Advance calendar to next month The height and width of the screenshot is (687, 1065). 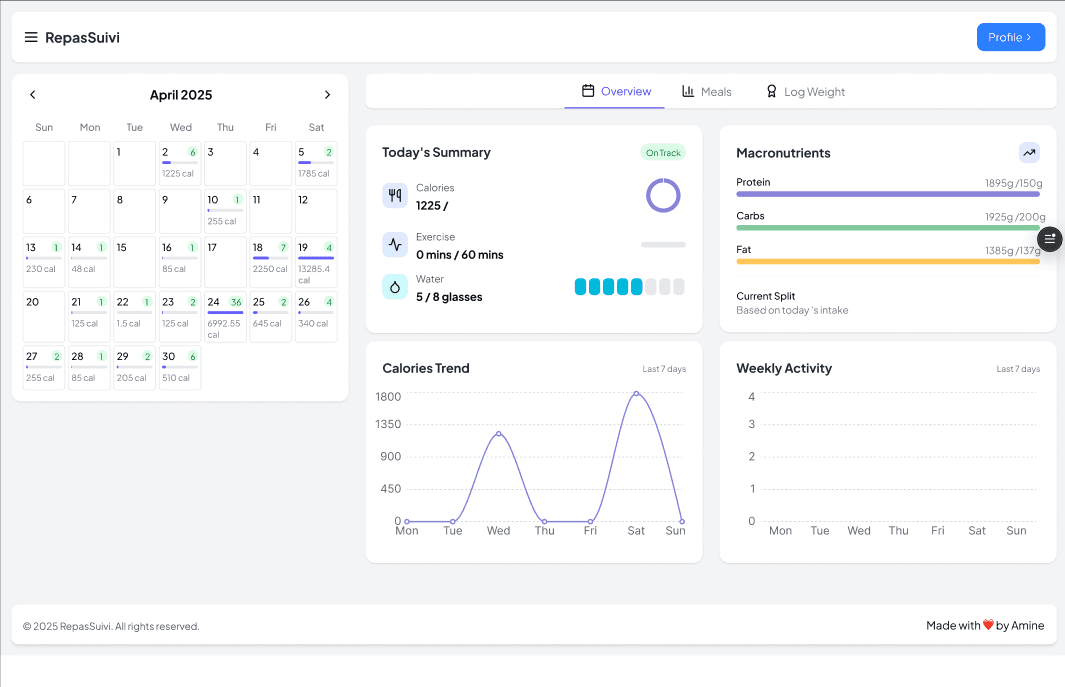pyautogui.click(x=327, y=95)
